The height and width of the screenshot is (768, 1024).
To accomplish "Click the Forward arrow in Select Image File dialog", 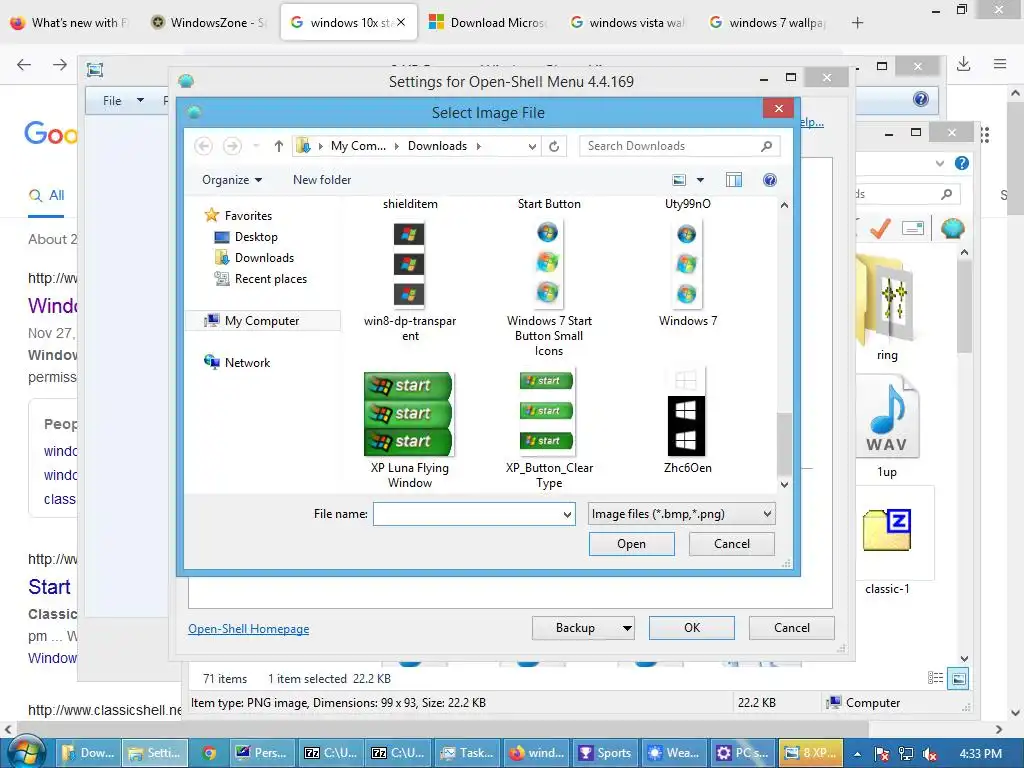I will 232,146.
